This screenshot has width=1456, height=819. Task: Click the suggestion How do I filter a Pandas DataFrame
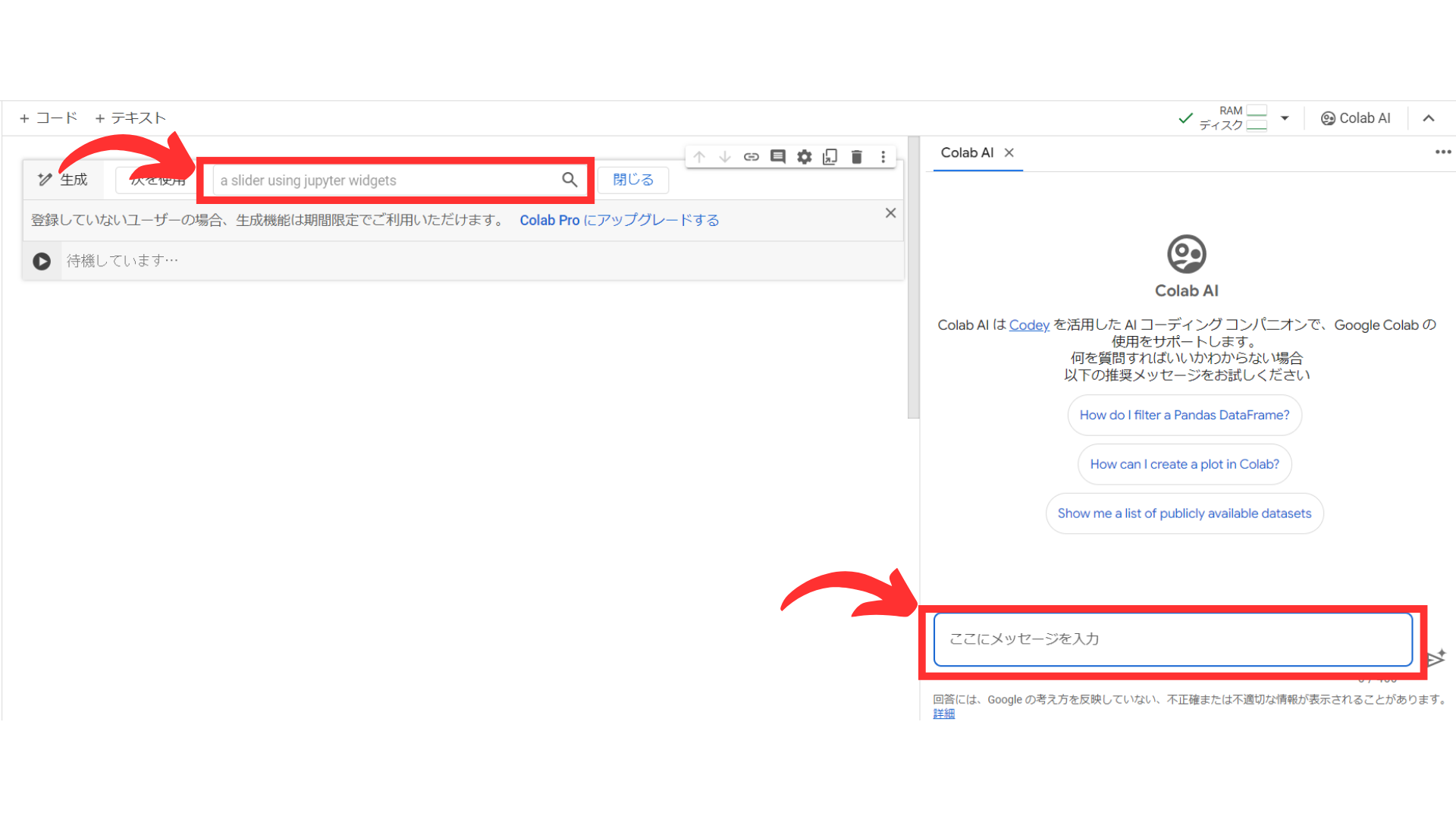[x=1185, y=415]
